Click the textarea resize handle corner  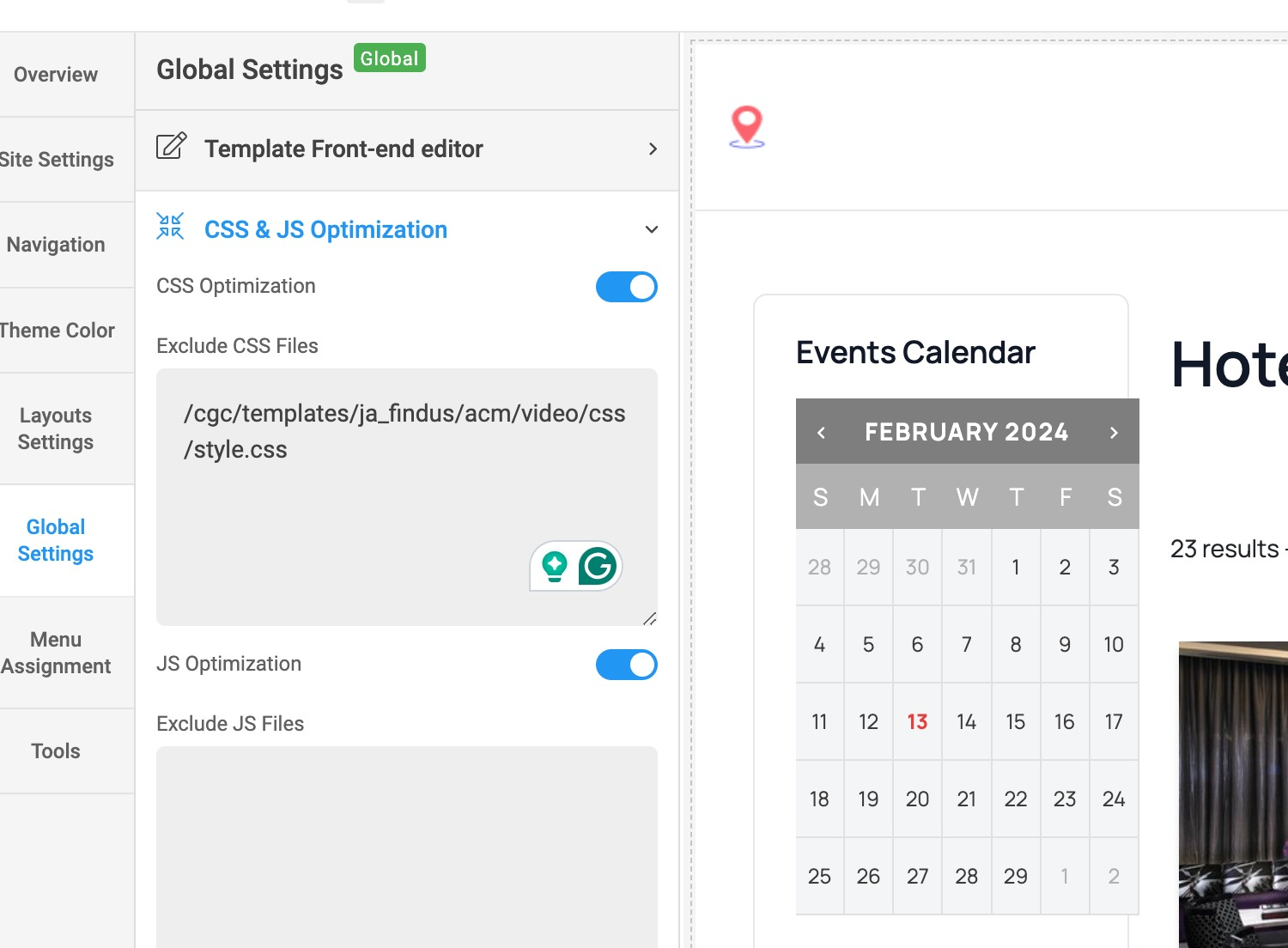(650, 618)
